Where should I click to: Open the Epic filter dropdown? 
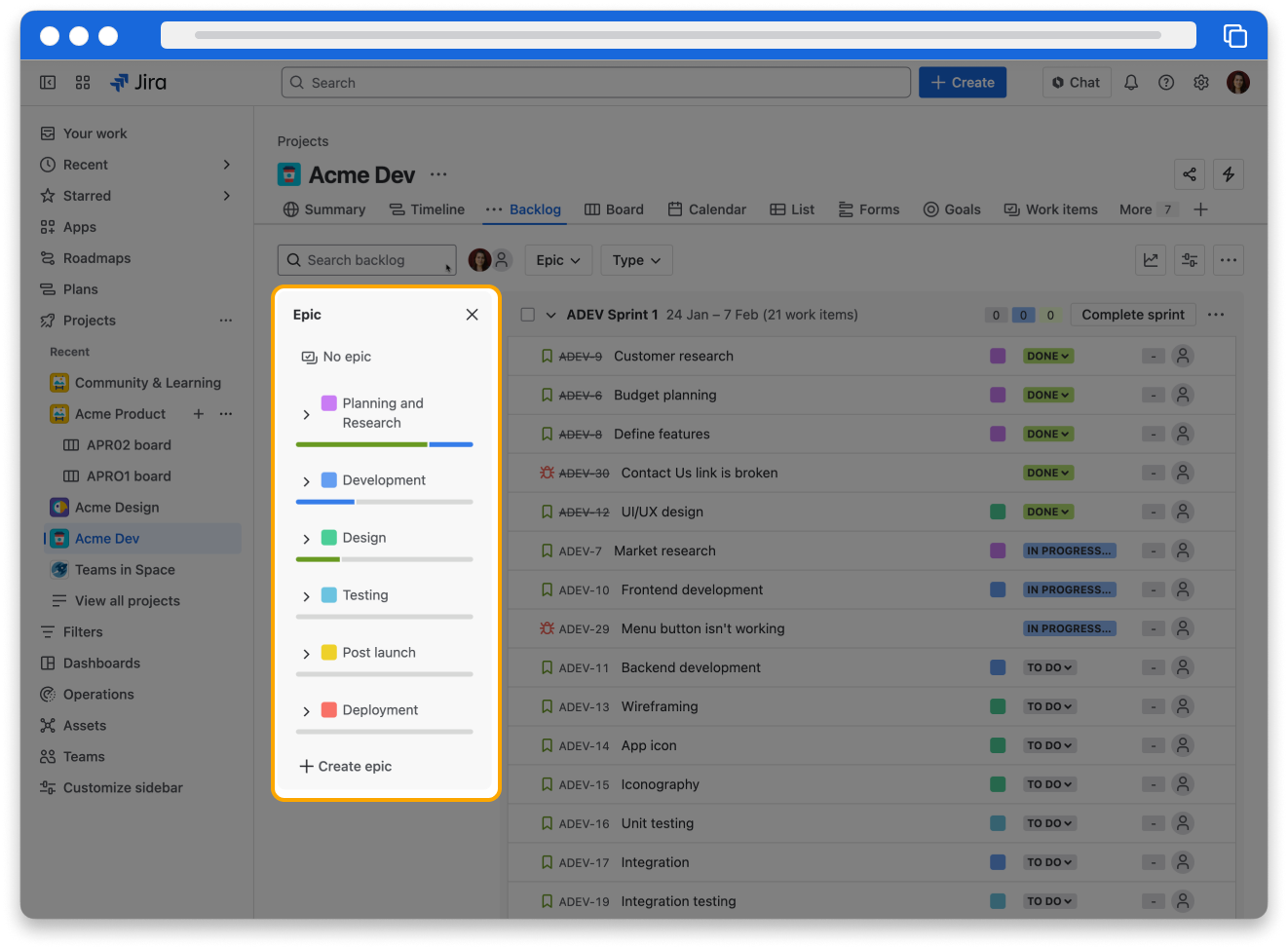[558, 260]
